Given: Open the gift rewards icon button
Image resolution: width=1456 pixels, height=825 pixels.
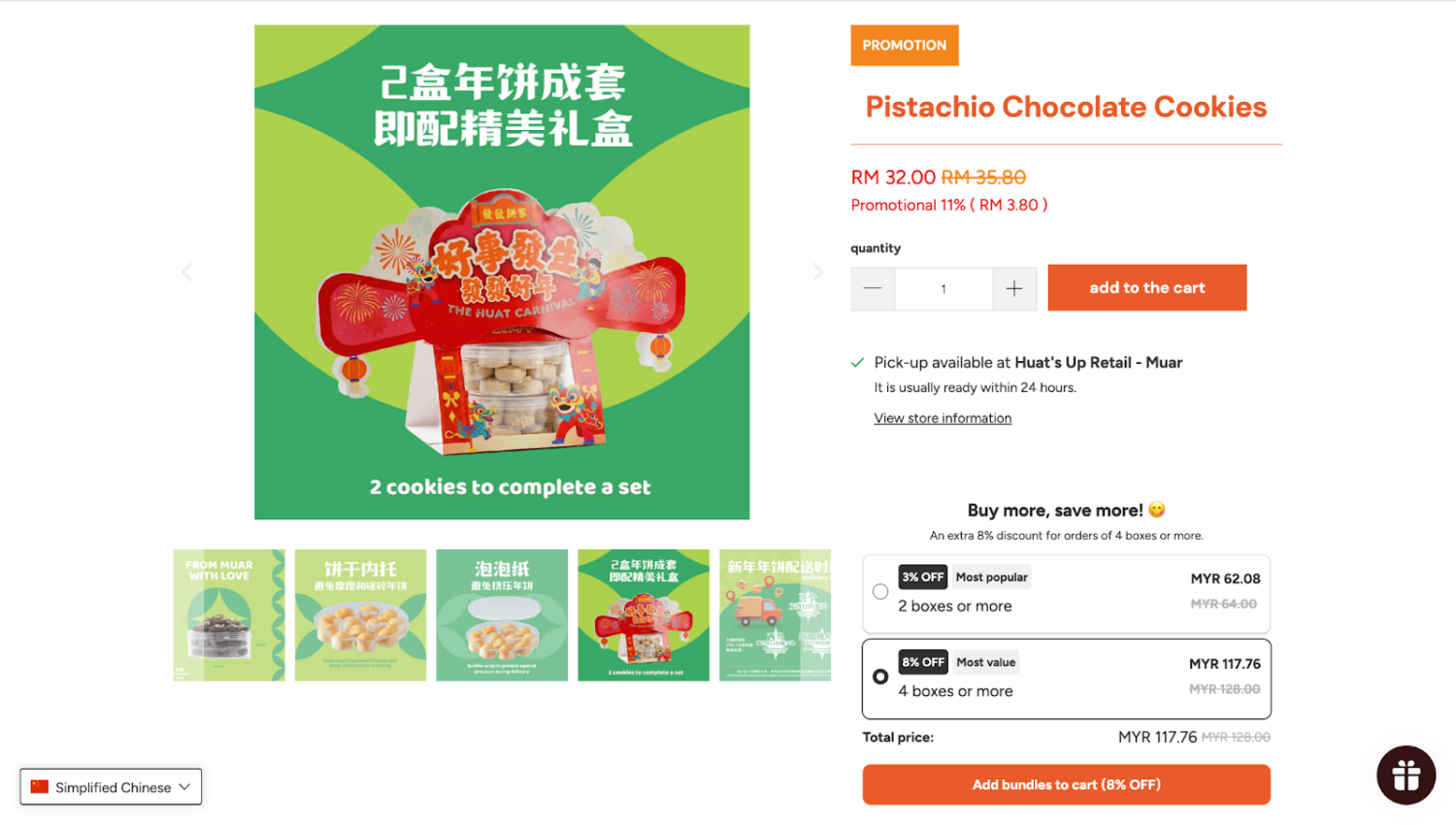Looking at the screenshot, I should pyautogui.click(x=1406, y=775).
